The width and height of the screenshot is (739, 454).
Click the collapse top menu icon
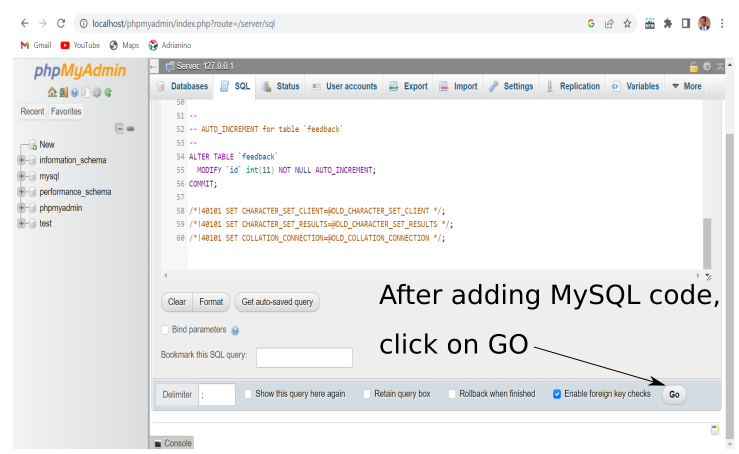pos(720,66)
